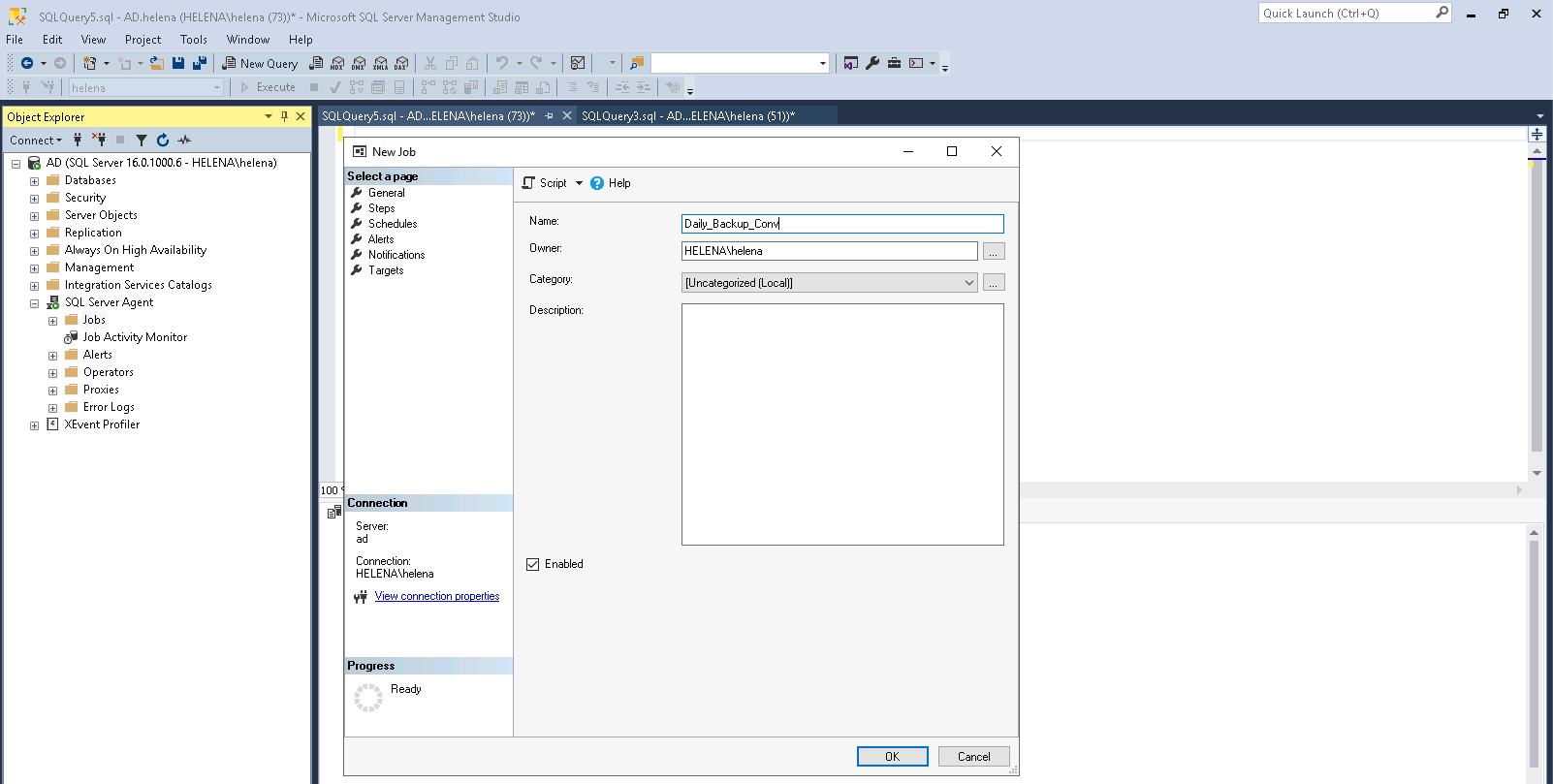Click the Object Explorer filter icon
Viewport: 1553px width, 784px height.
[x=142, y=140]
